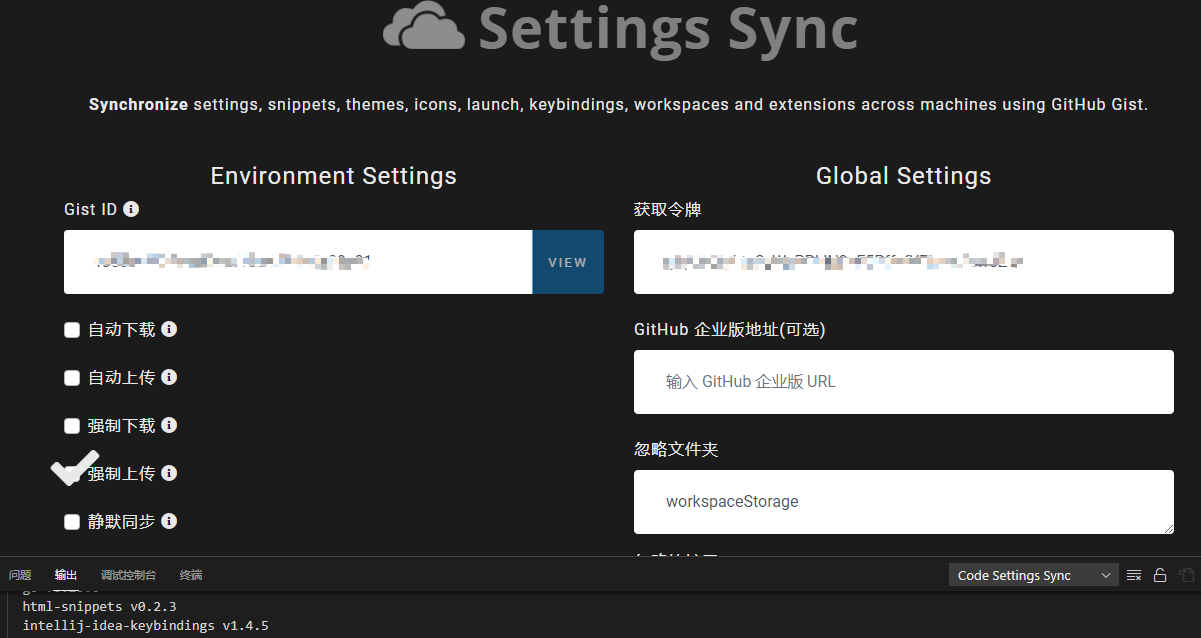Open the 调试控制台 tab
Image resolution: width=1201 pixels, height=638 pixels.
pyautogui.click(x=128, y=575)
